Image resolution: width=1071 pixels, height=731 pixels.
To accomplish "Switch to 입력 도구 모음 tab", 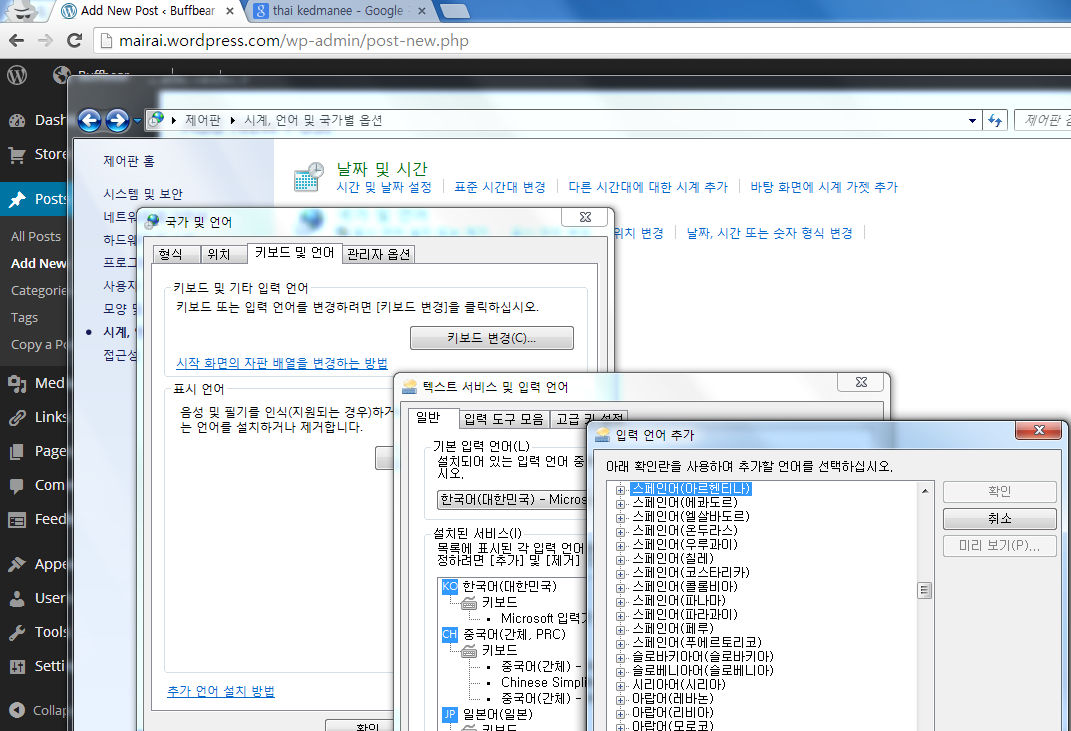I will [503, 419].
